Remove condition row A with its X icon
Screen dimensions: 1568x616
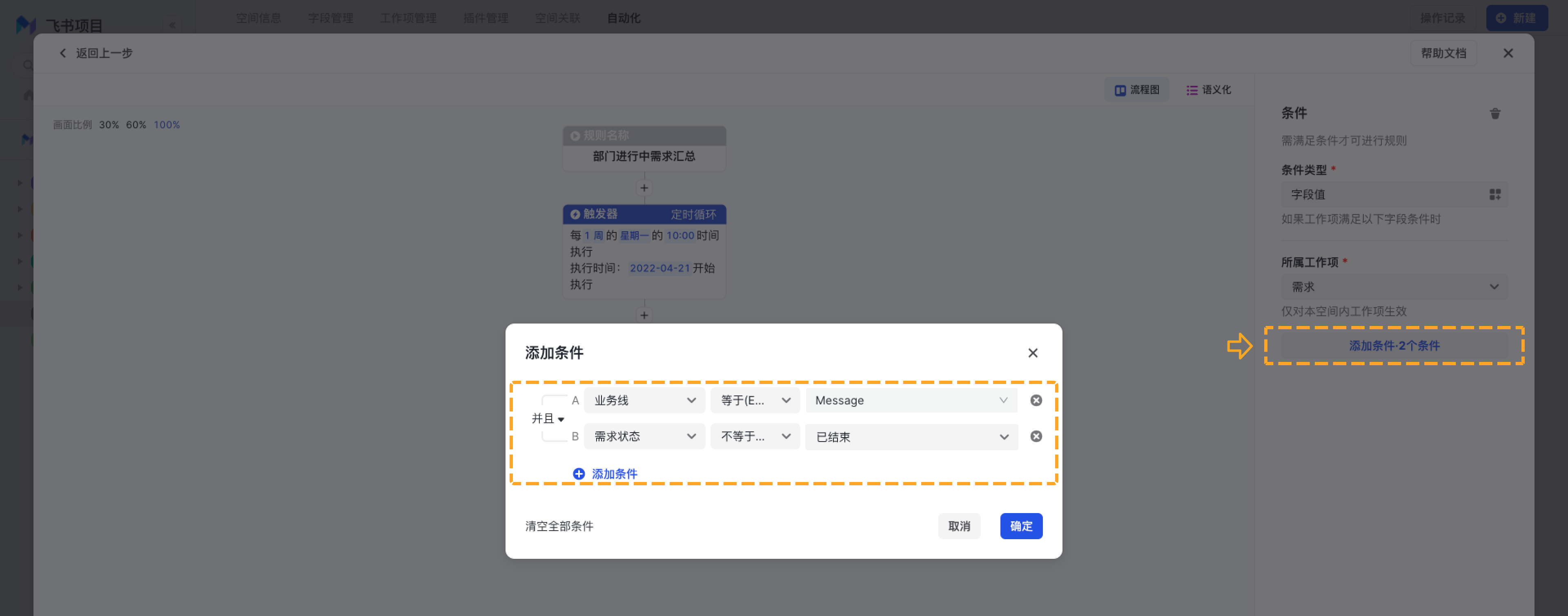(1036, 400)
